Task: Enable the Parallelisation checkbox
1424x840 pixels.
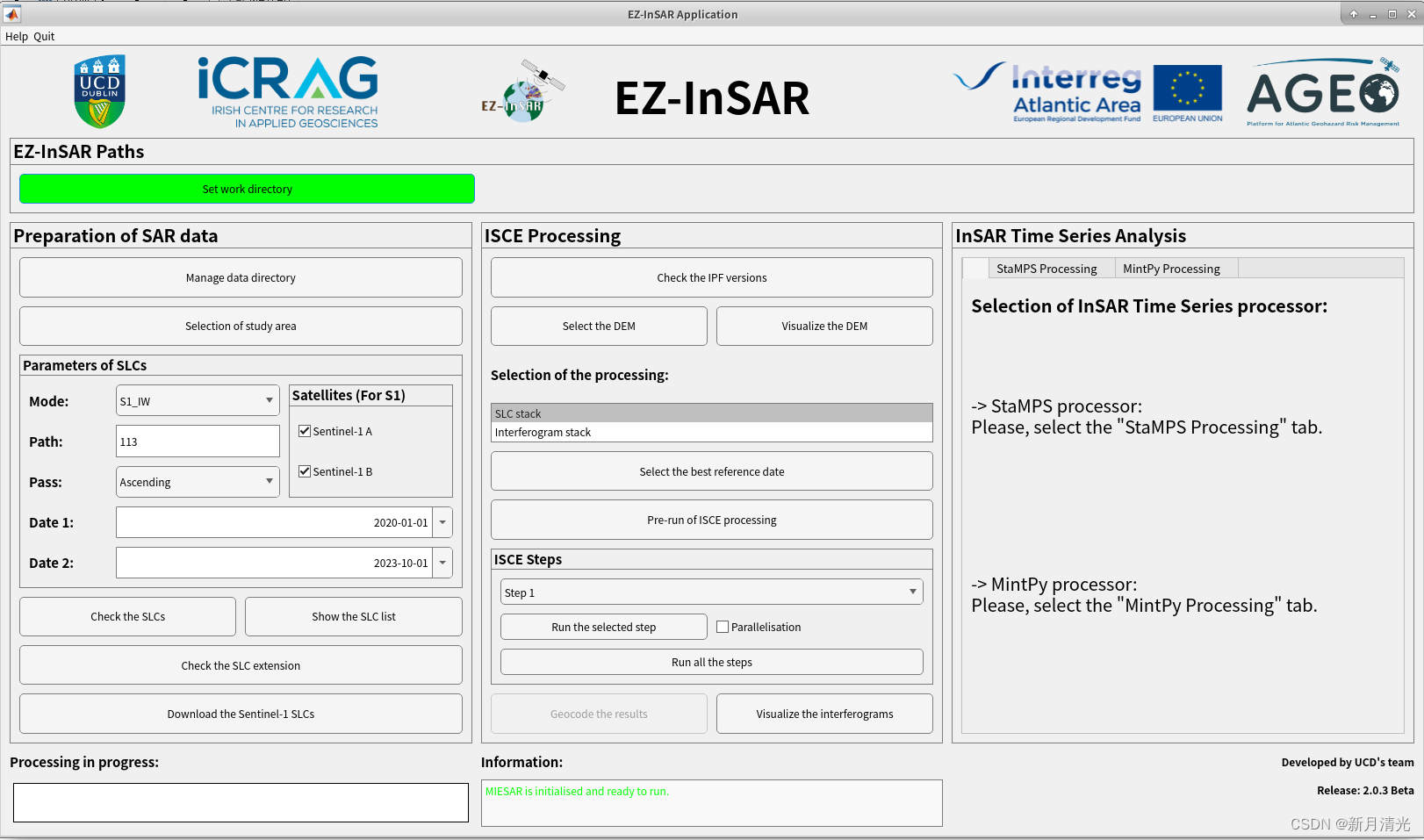Action: pos(723,627)
